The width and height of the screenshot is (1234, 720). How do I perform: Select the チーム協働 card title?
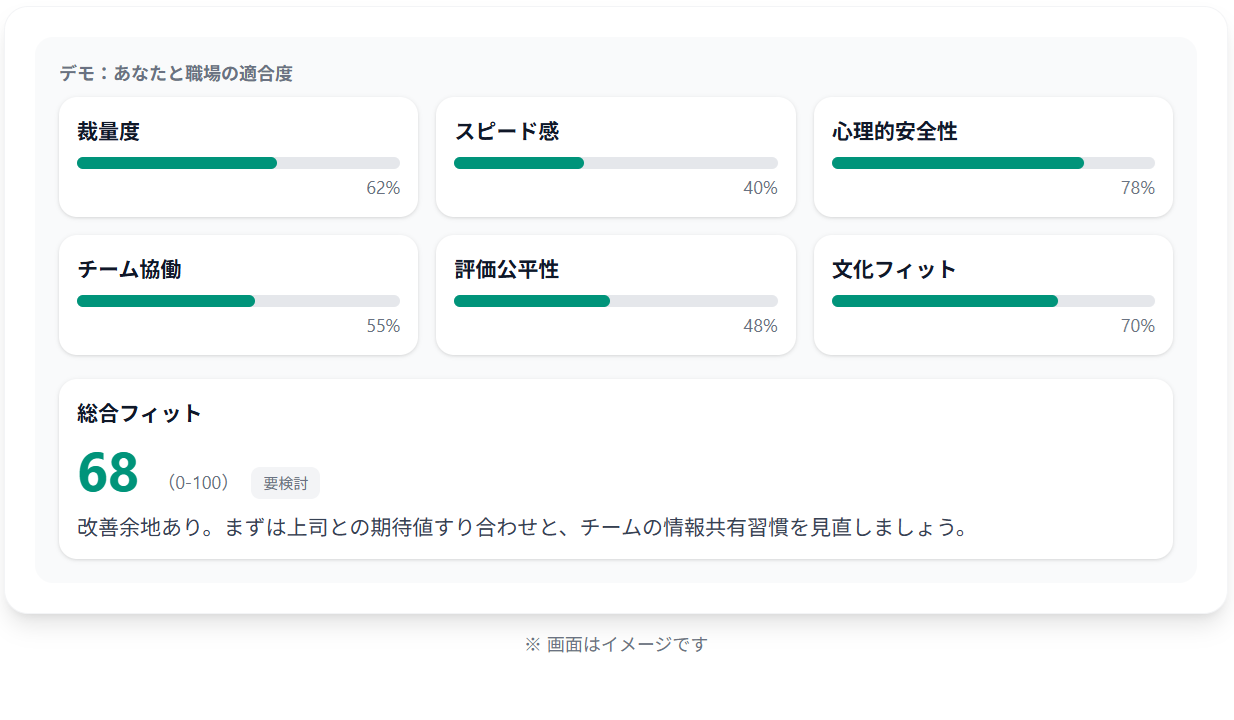(129, 269)
